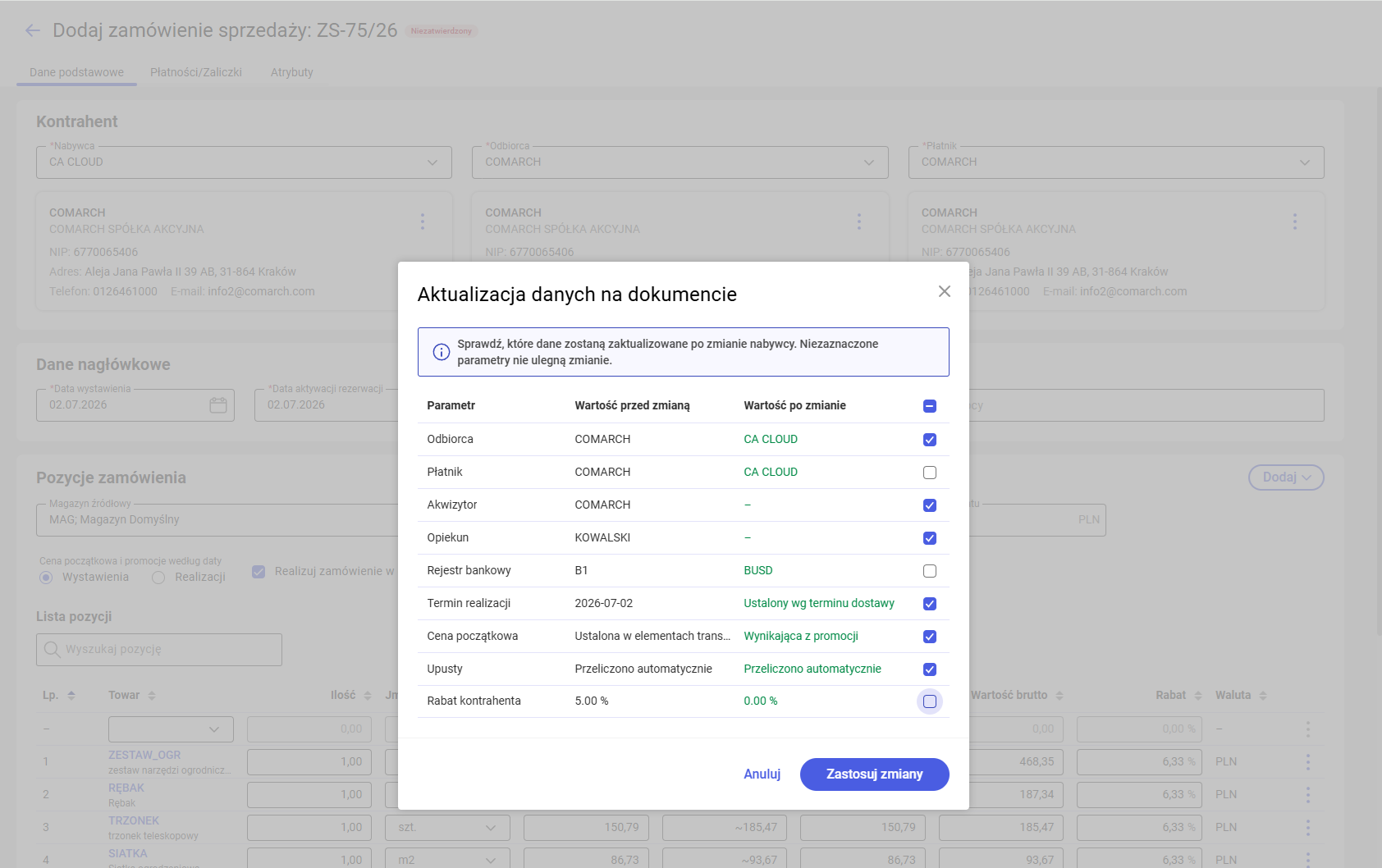This screenshot has width=1382, height=868.
Task: Open the Dodaj dropdown button
Action: [1286, 477]
